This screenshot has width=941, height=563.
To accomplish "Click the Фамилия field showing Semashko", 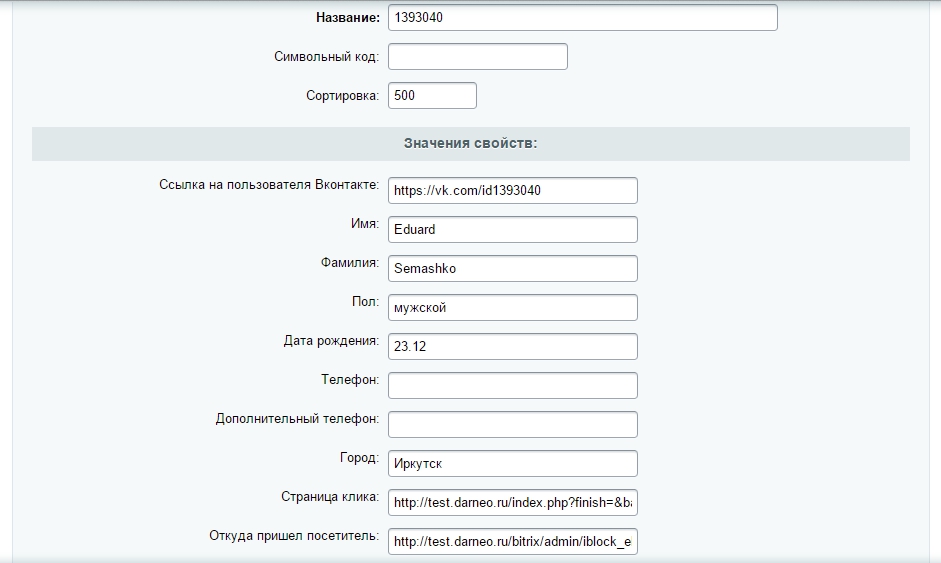I will (x=512, y=268).
